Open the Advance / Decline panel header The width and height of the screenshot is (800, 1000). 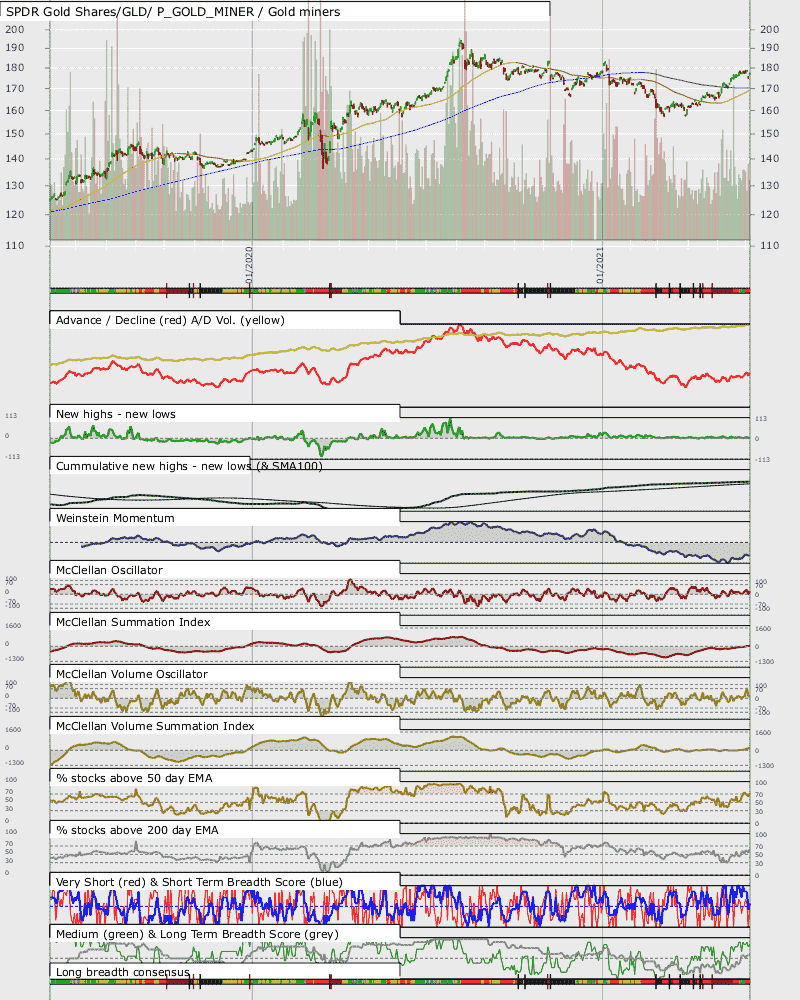coord(170,320)
